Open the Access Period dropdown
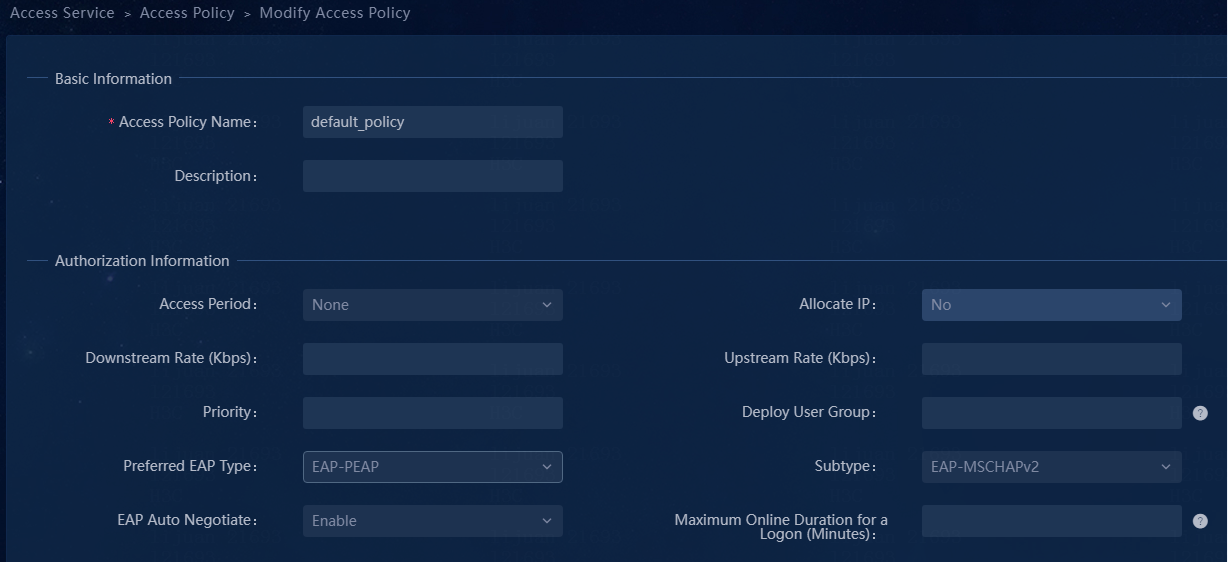 point(433,305)
